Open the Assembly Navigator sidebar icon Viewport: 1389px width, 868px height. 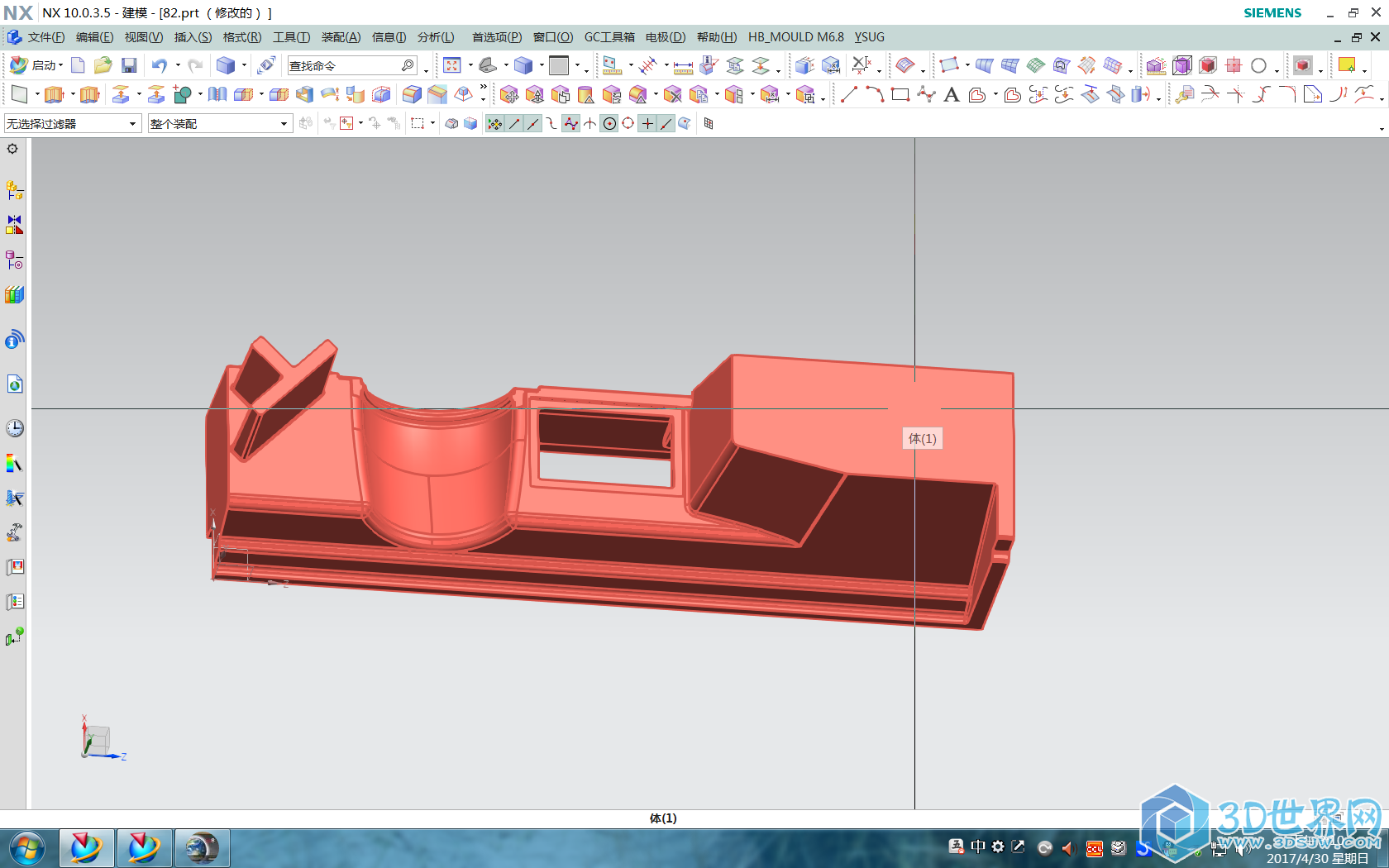(x=14, y=191)
